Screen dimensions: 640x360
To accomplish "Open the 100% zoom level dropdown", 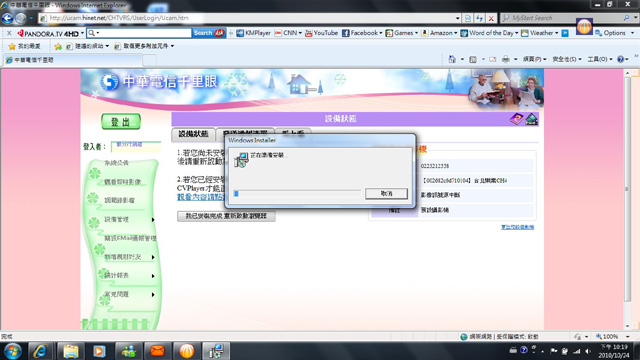I will (x=628, y=337).
